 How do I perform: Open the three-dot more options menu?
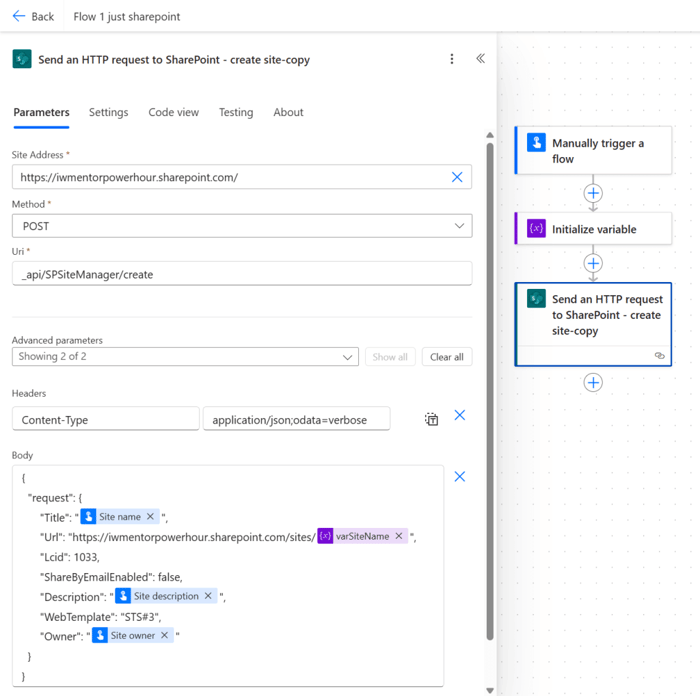pyautogui.click(x=452, y=59)
